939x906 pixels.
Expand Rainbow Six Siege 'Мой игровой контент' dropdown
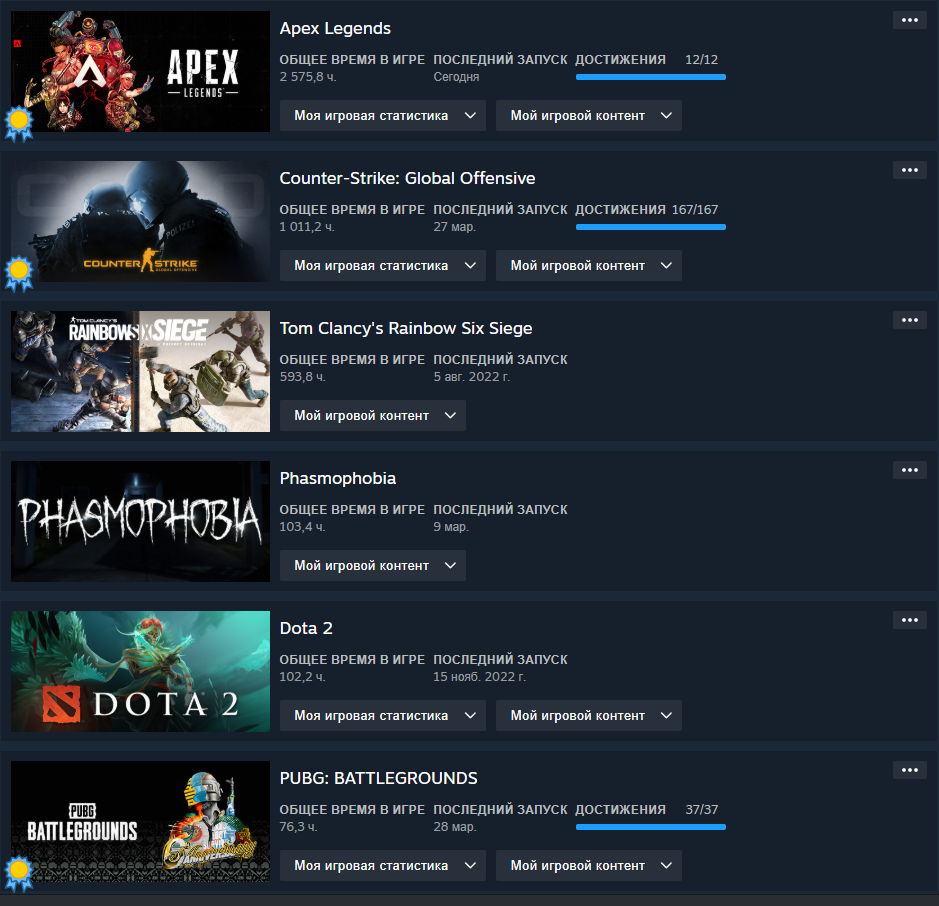pyautogui.click(x=372, y=416)
